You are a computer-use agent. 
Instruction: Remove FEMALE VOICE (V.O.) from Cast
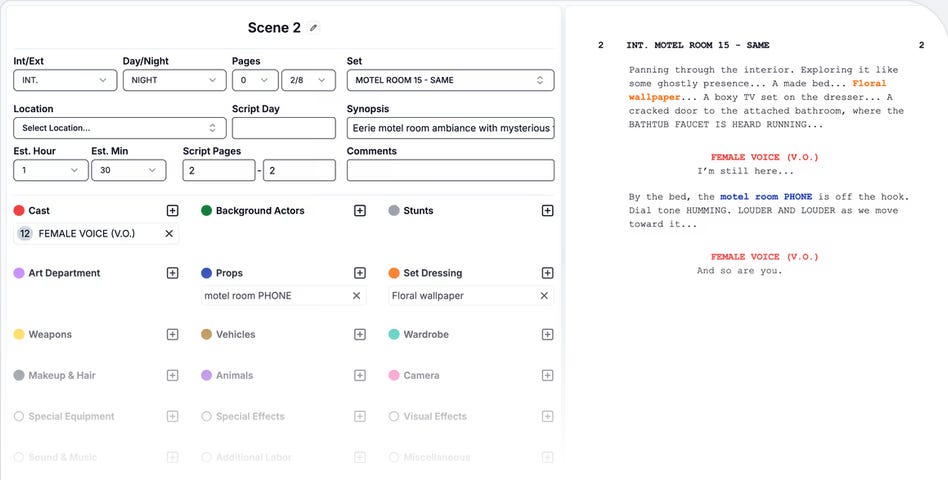(169, 233)
